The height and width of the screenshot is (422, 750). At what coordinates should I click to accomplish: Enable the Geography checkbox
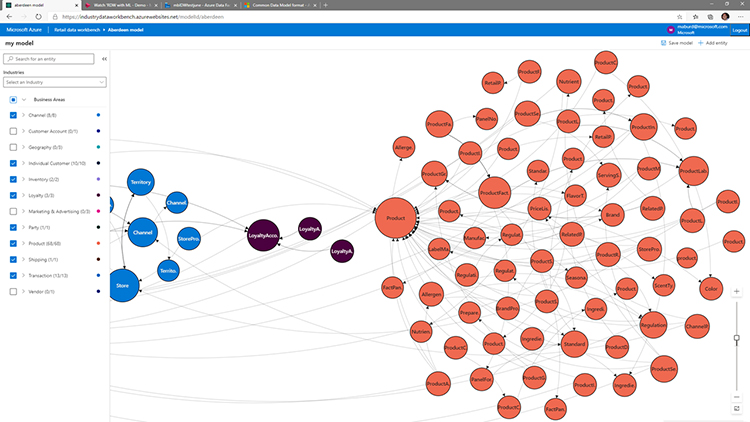pos(13,147)
